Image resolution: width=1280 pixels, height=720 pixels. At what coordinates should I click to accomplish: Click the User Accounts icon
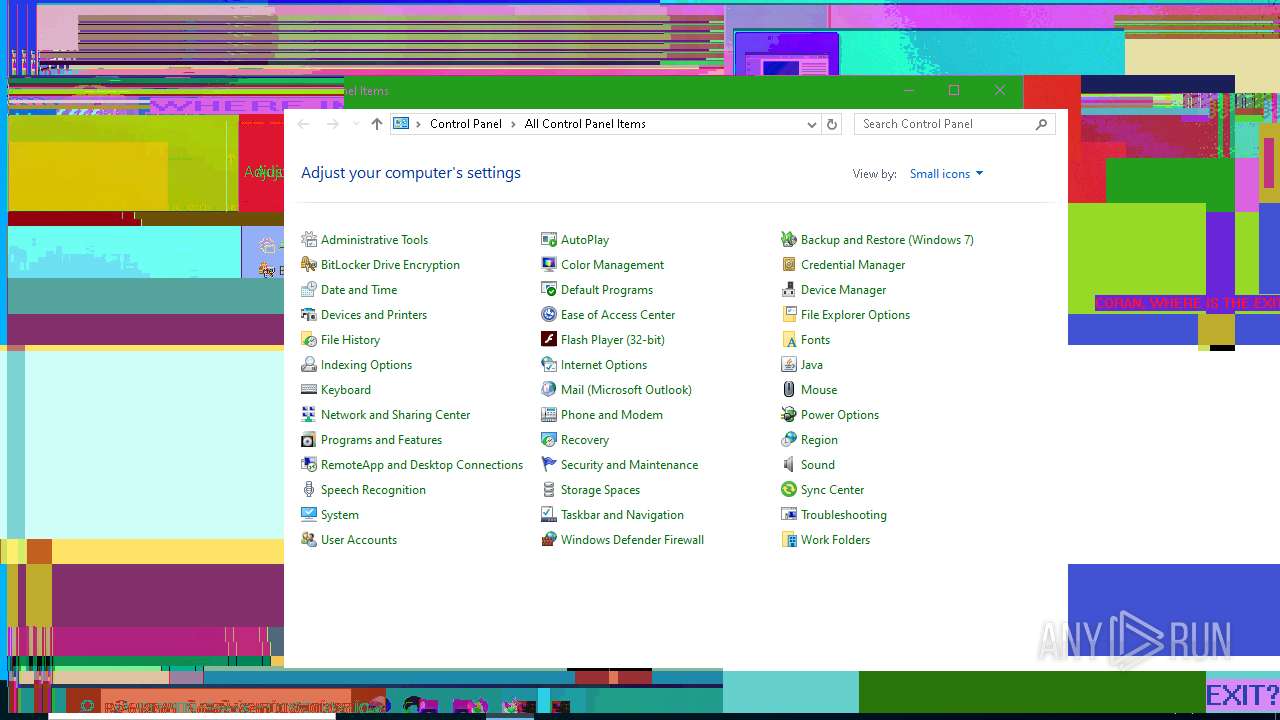309,540
